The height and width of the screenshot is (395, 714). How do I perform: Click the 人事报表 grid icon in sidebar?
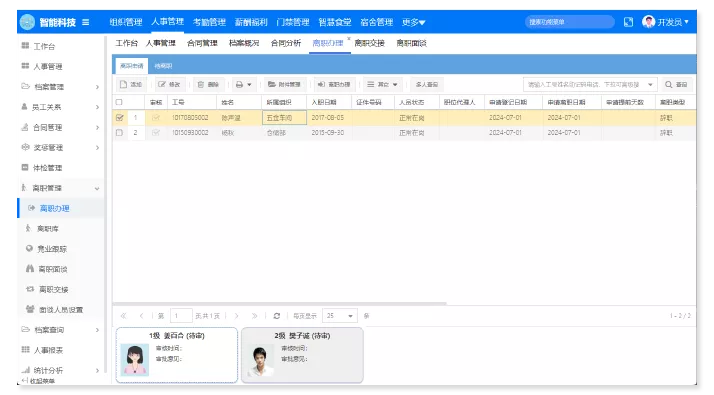pyautogui.click(x=26, y=349)
